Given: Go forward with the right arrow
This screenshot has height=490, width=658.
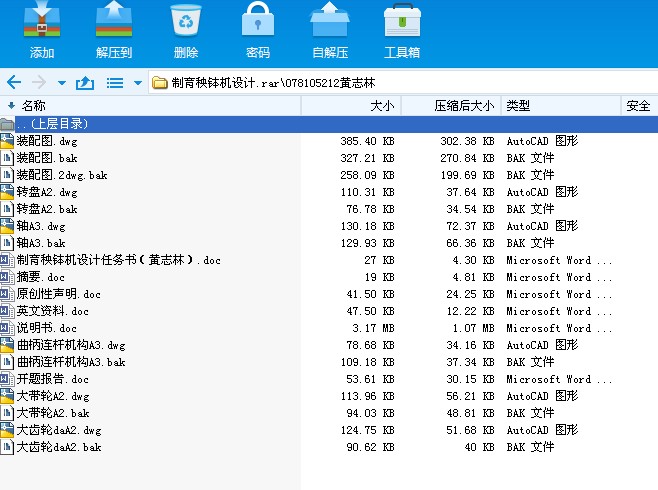Looking at the screenshot, I should [x=39, y=82].
